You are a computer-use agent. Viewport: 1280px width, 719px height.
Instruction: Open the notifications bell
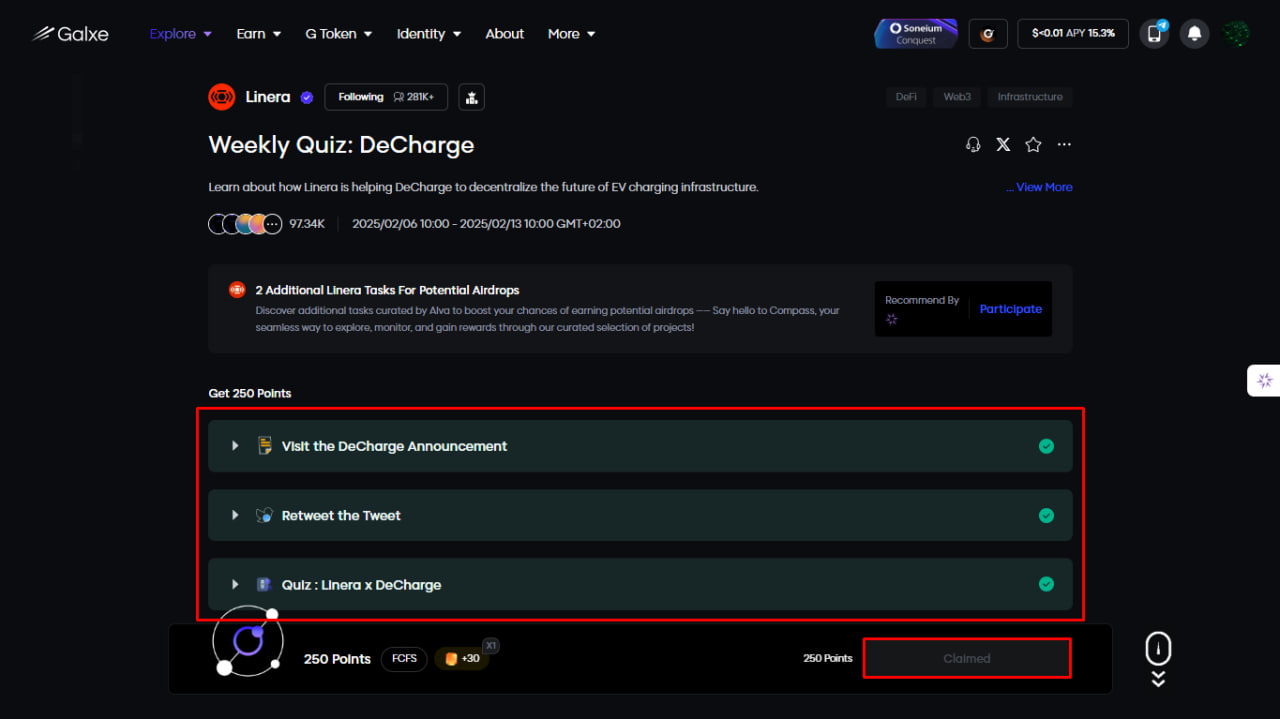1194,34
